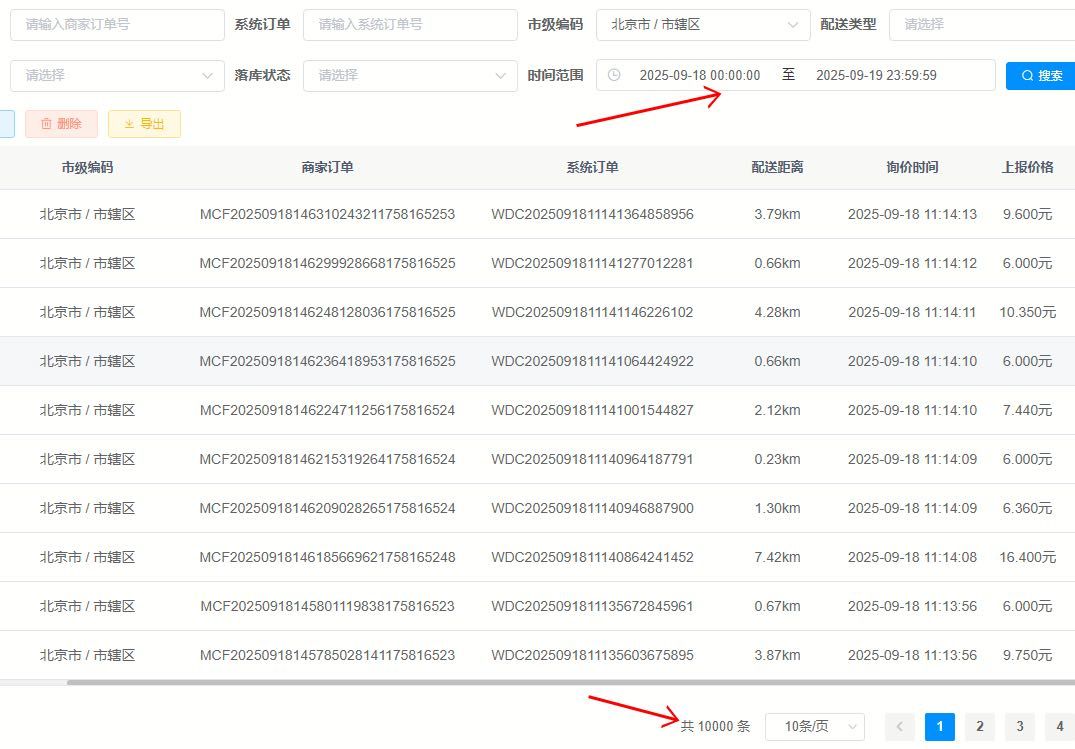
Task: Click order MCF202509181463102432117581652​53
Action: point(327,215)
